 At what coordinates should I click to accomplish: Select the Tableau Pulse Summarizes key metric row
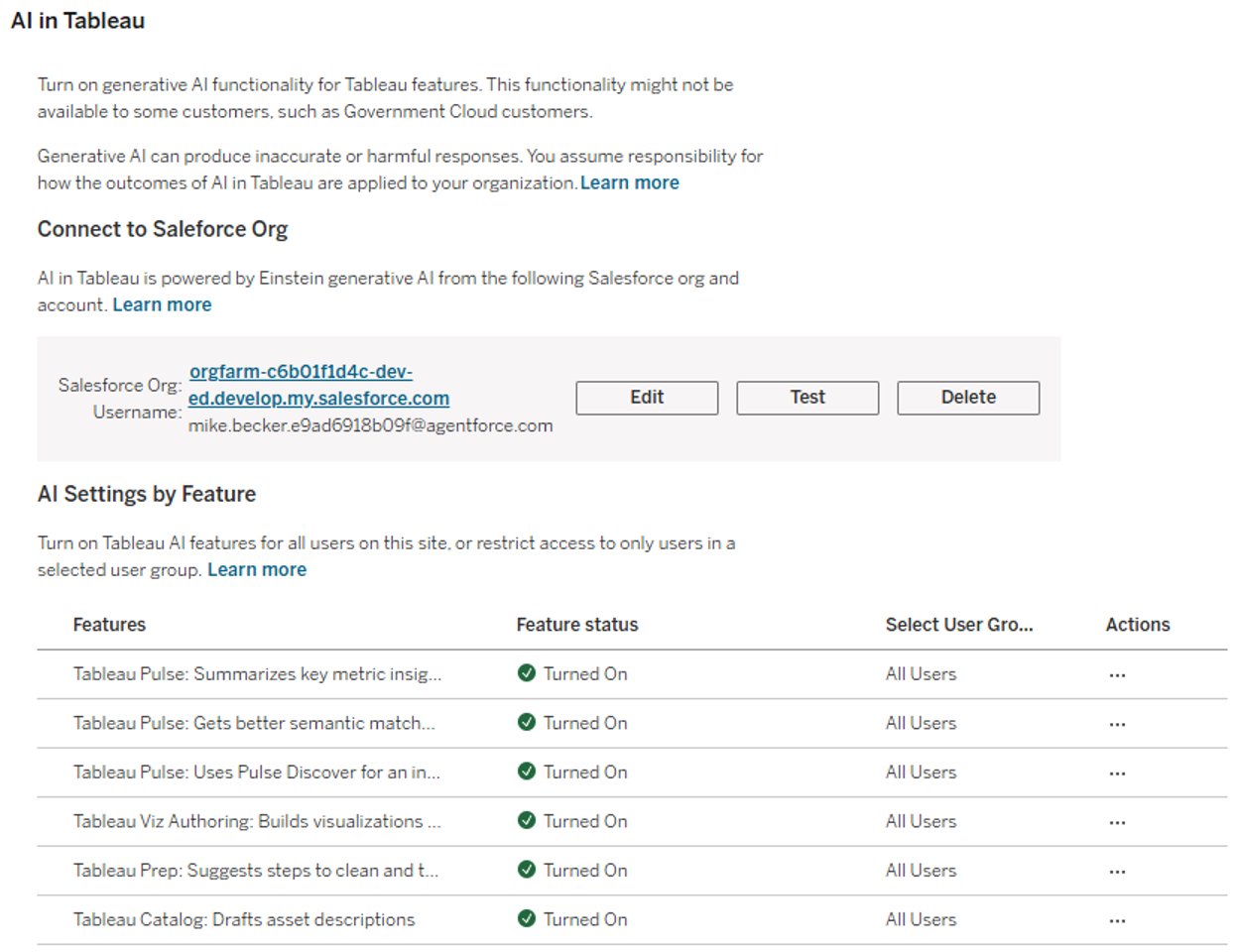click(x=257, y=674)
